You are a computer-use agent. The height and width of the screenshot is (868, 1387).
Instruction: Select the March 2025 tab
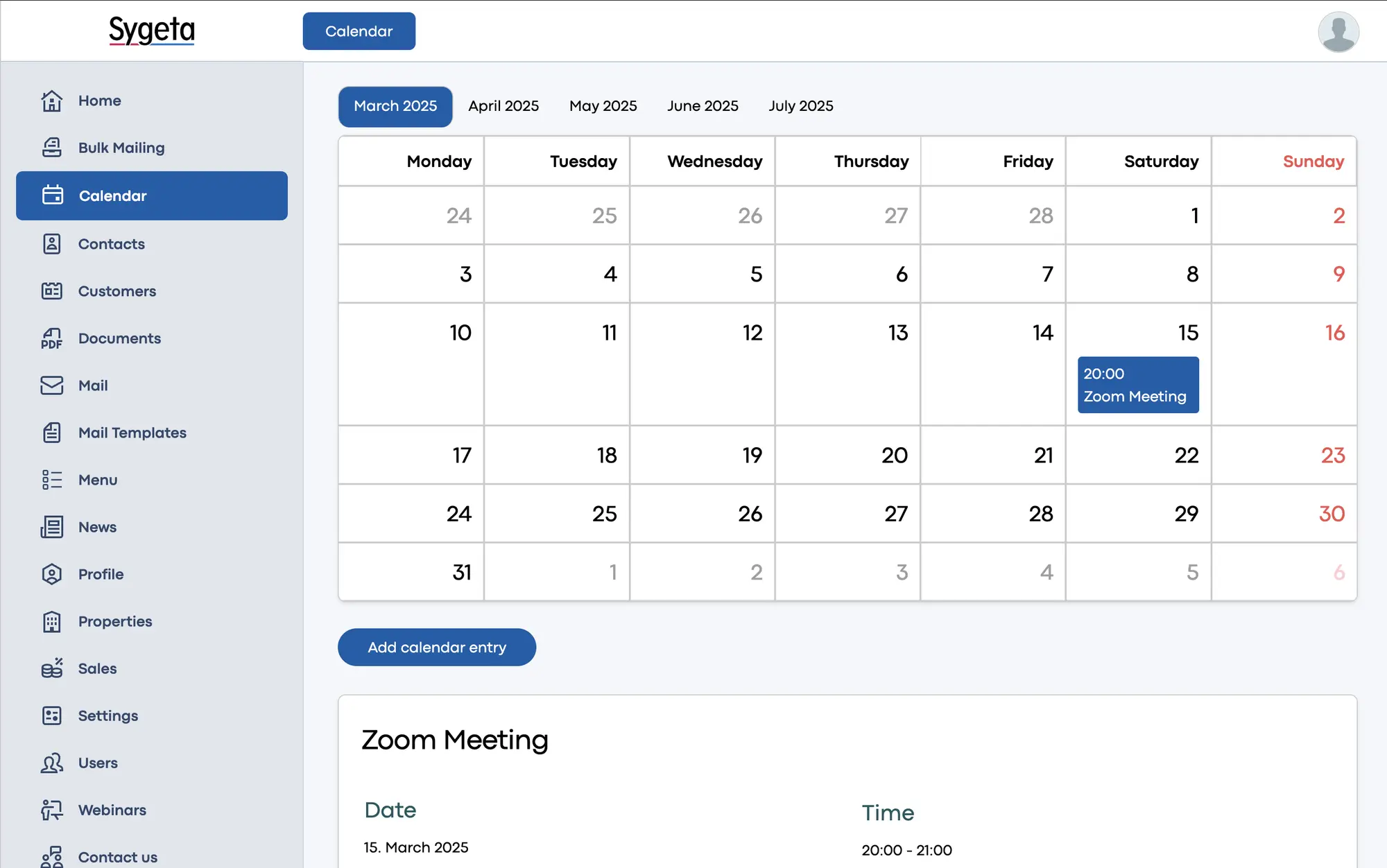pos(395,106)
